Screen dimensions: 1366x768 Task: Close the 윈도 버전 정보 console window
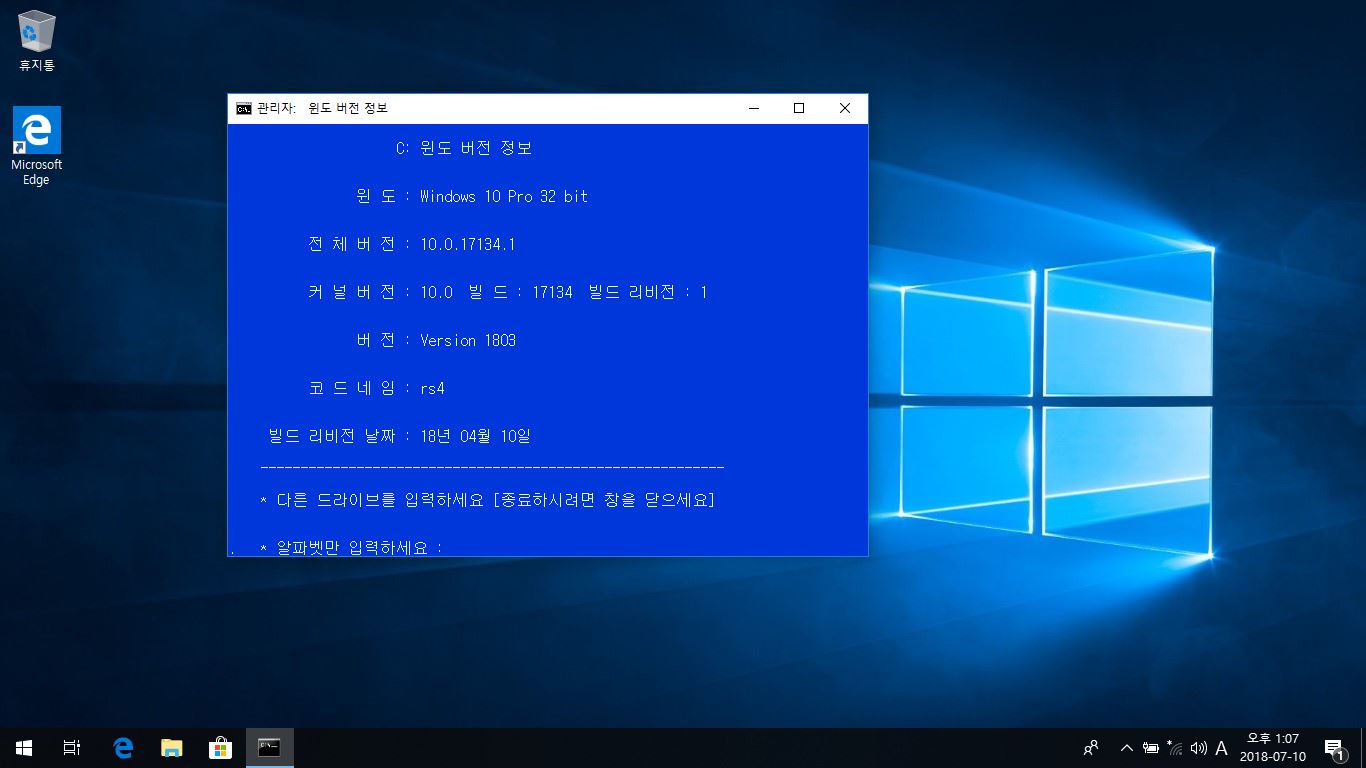coord(845,108)
